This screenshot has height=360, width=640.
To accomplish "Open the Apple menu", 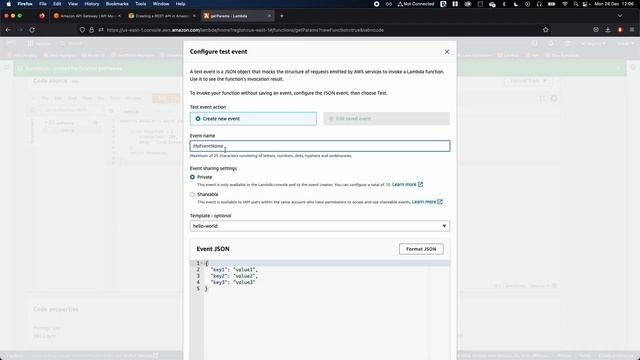I will click(x=9, y=4).
